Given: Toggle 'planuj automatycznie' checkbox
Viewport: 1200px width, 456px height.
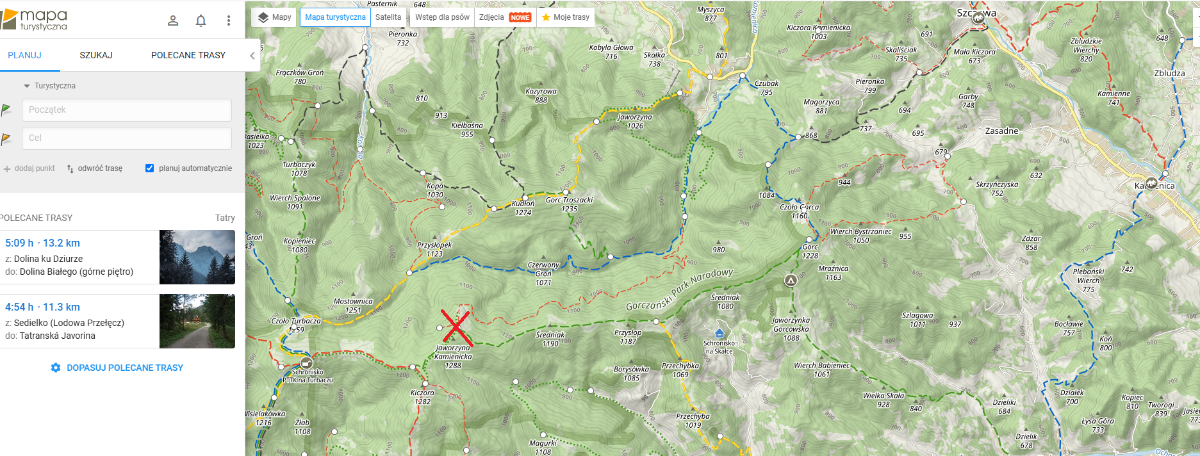Looking at the screenshot, I should pyautogui.click(x=149, y=168).
